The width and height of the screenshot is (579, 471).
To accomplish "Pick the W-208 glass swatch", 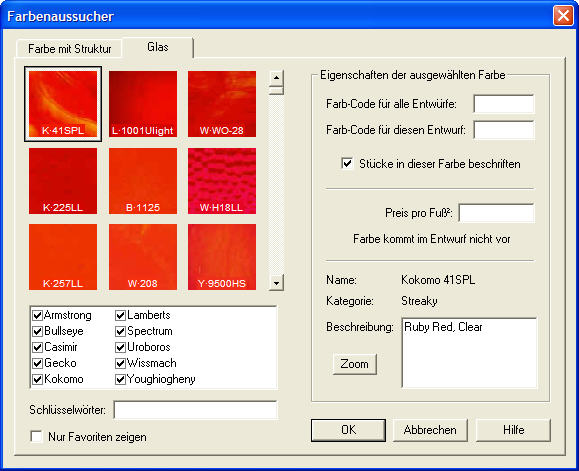I will coord(143,257).
